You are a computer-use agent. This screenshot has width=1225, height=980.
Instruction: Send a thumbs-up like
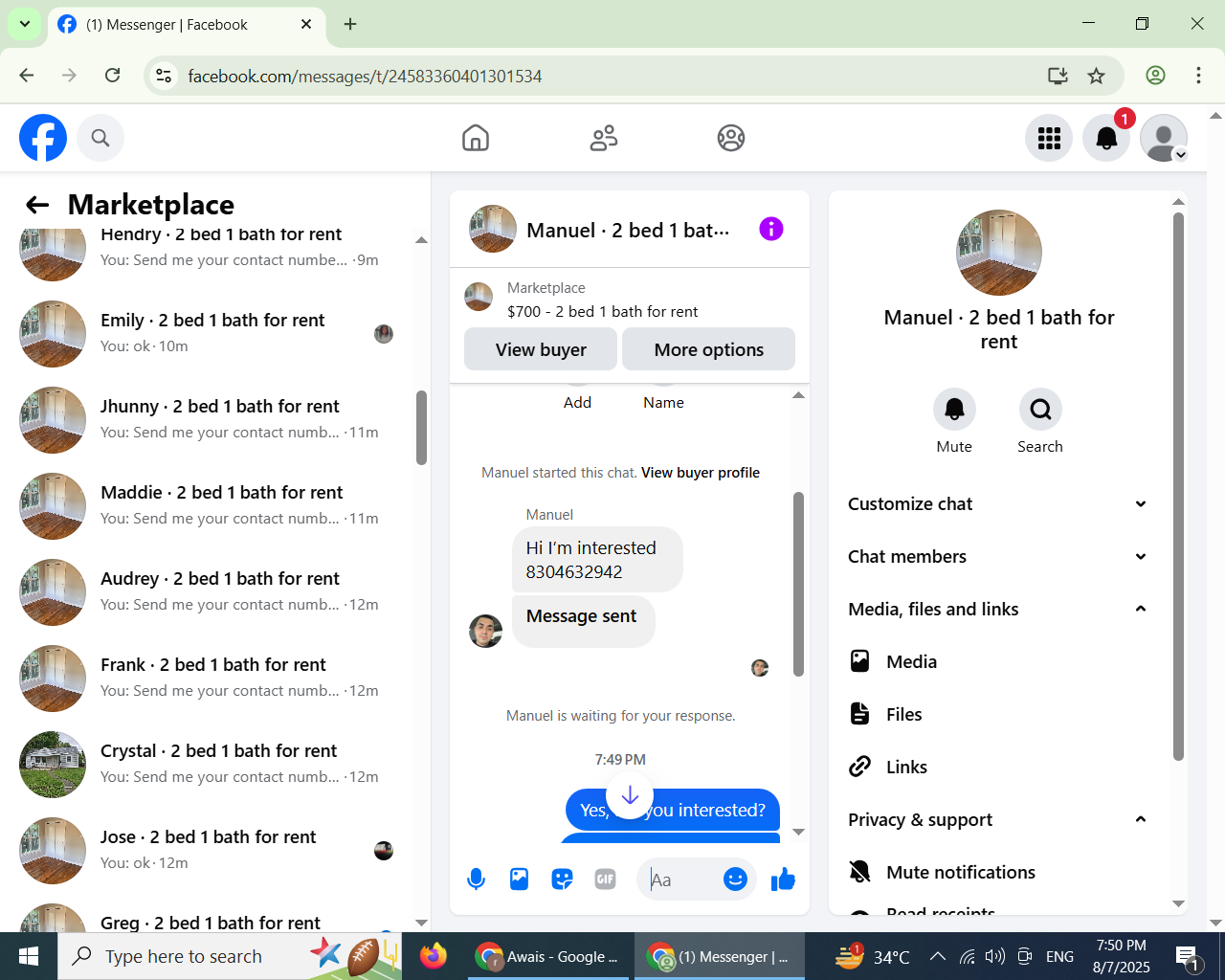783,879
